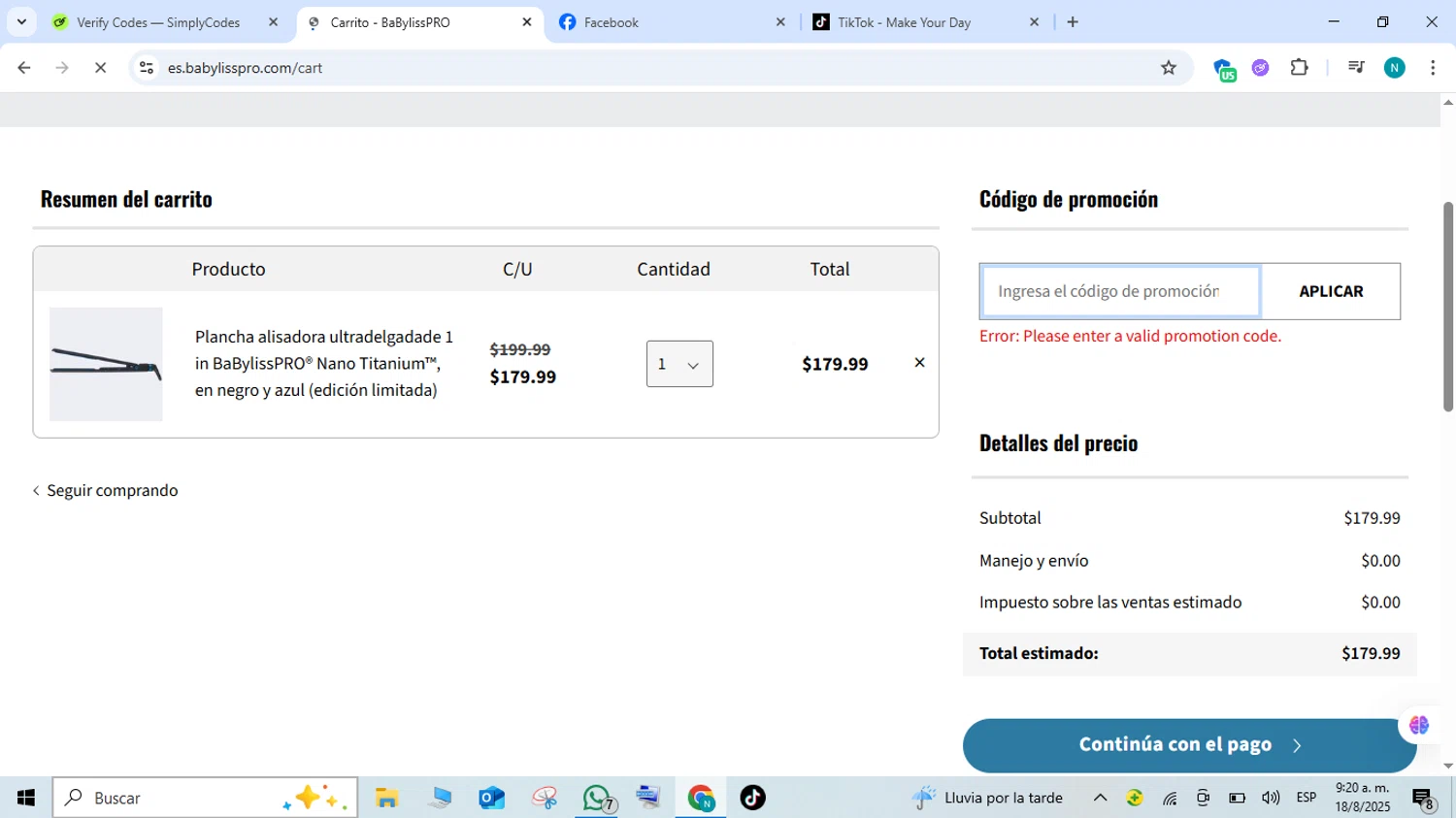1456x818 pixels.
Task: Select the Carrito - BaBylissPRO tab
Action: (390, 22)
